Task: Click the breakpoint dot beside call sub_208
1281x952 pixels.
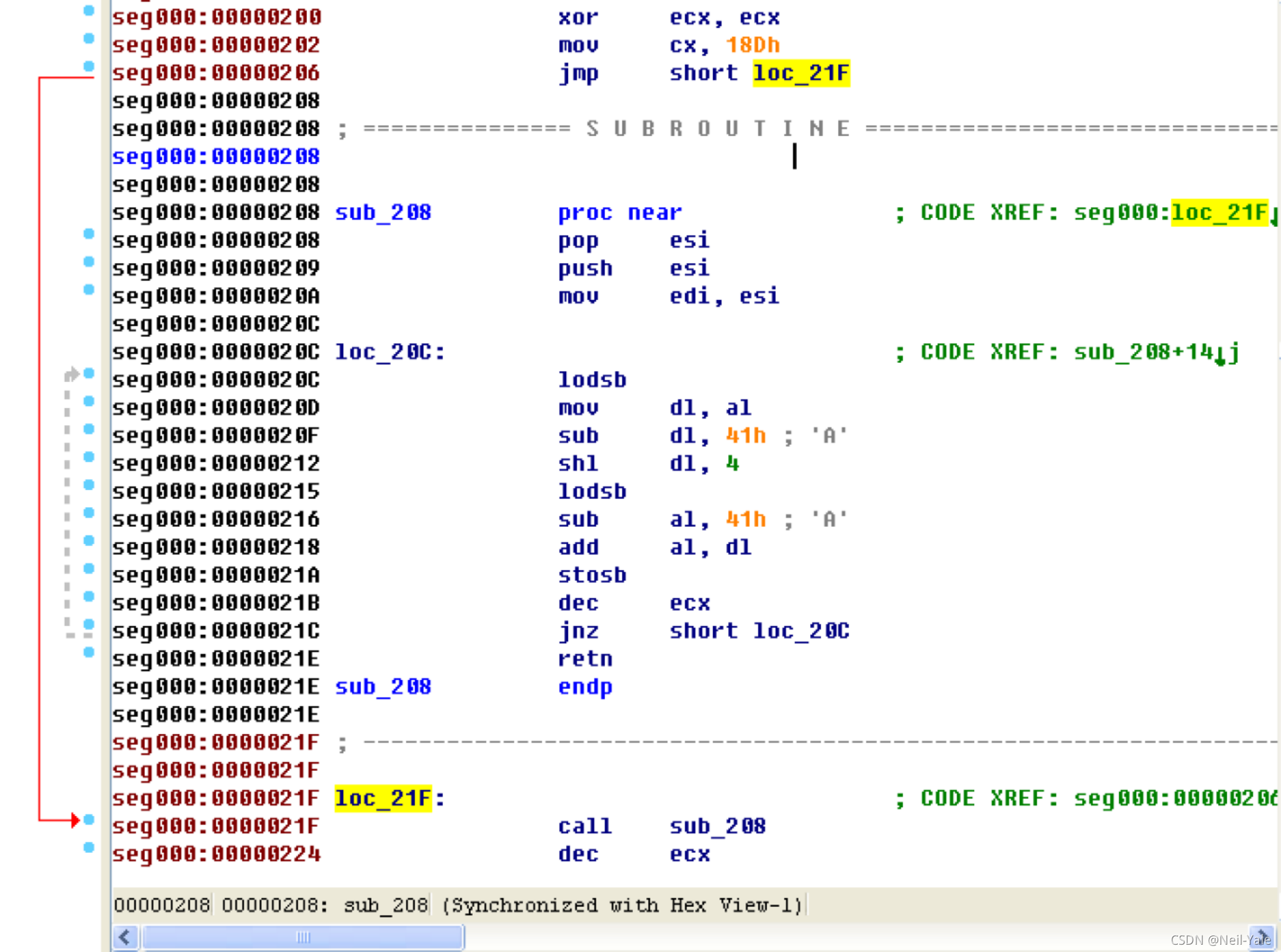Action: point(89,819)
